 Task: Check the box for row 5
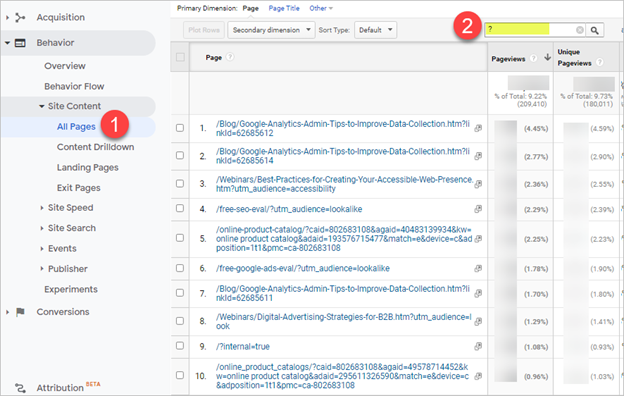point(180,238)
